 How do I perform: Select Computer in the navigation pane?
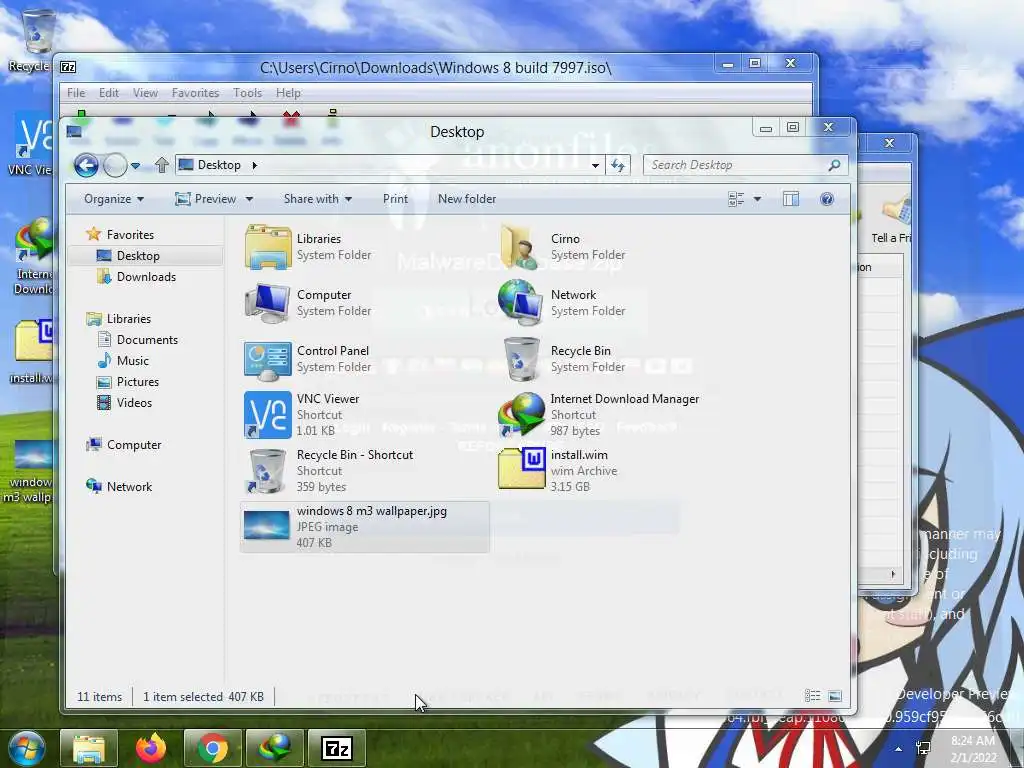point(123,445)
